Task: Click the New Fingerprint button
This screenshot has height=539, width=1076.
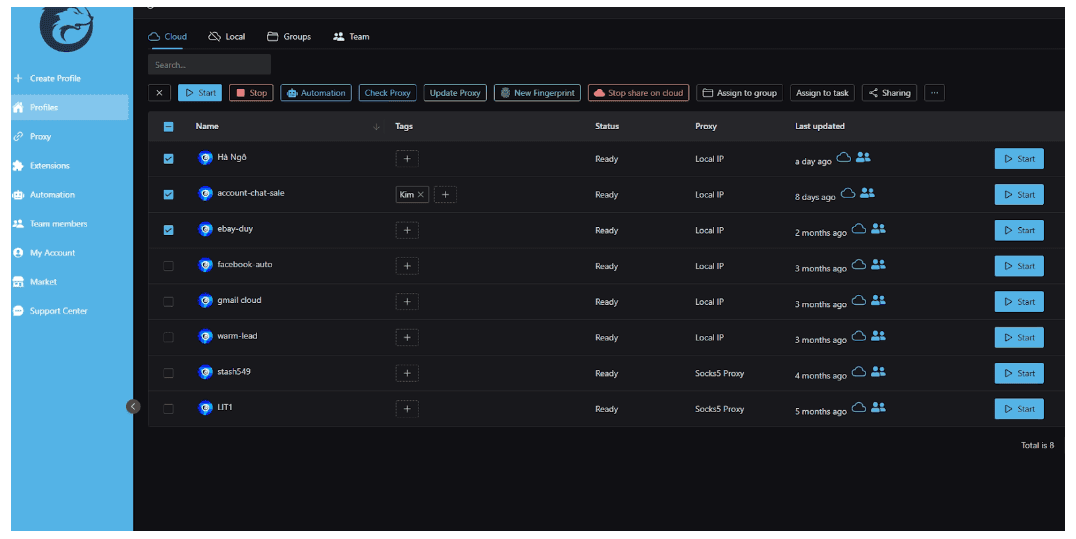Action: click(x=537, y=93)
